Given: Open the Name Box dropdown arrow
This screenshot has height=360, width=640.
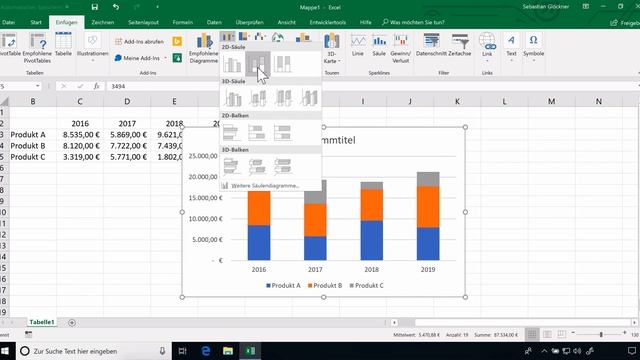Looking at the screenshot, I should pyautogui.click(x=38, y=86).
